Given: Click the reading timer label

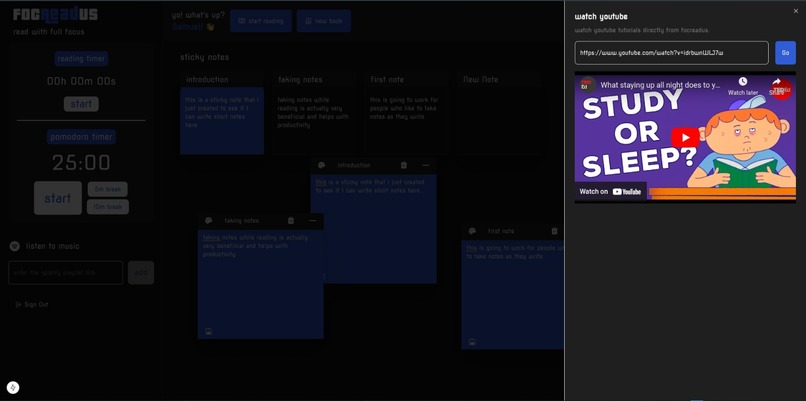Looking at the screenshot, I should 81,59.
